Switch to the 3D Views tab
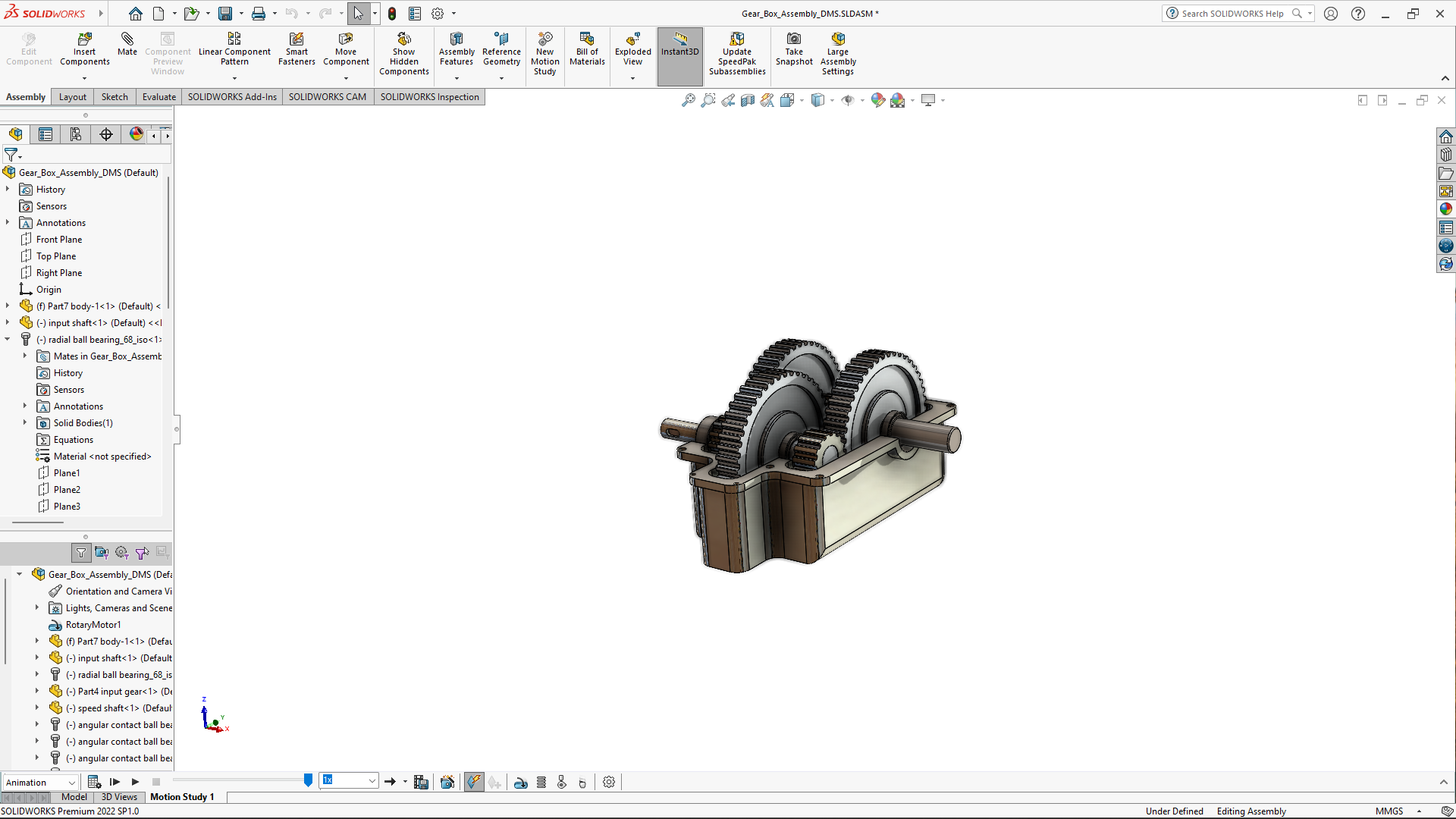 click(x=119, y=797)
